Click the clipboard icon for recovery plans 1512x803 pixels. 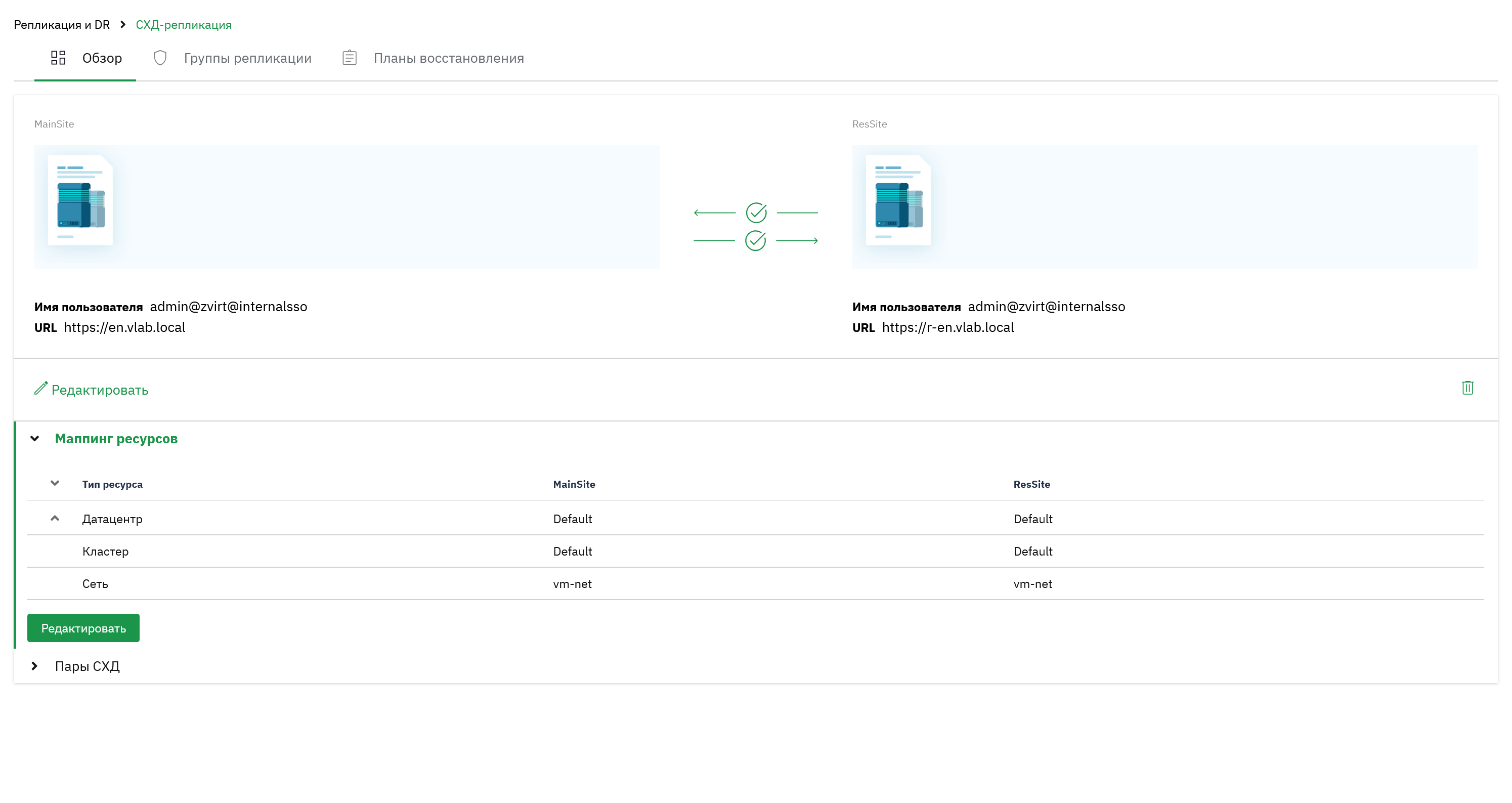(x=349, y=58)
